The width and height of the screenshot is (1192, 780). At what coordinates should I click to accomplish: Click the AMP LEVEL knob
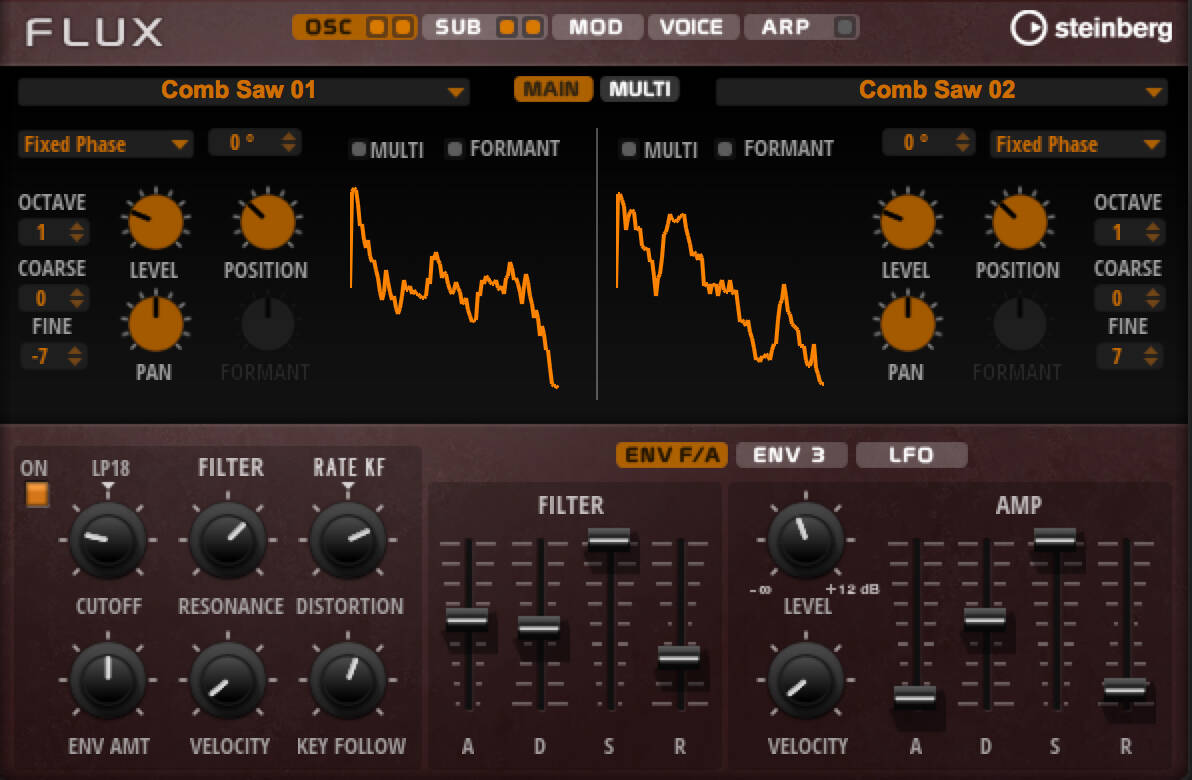tap(806, 541)
